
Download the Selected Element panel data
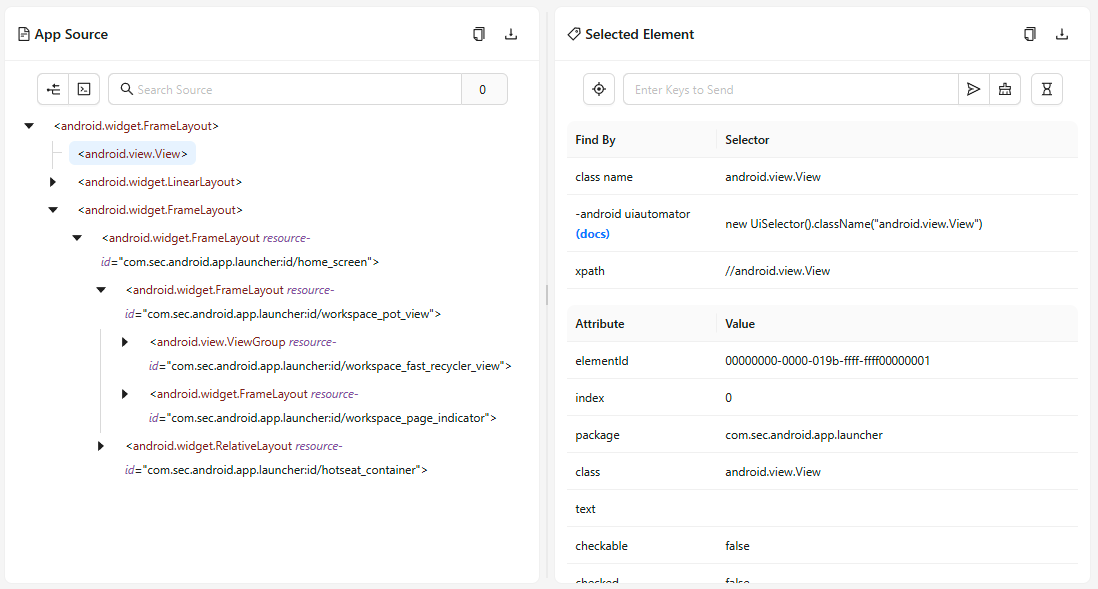1062,34
